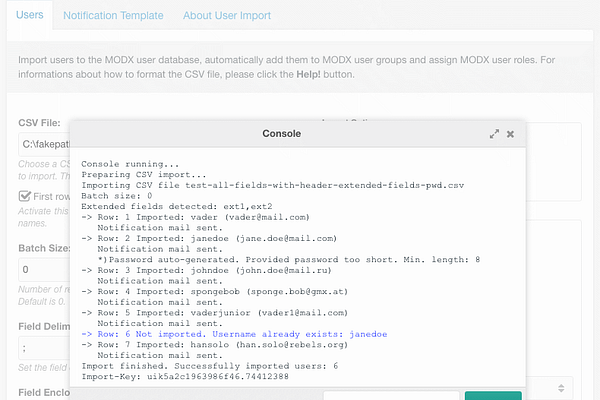Maximize the Console window with the expand icon
The image size is (600, 400).
click(494, 134)
